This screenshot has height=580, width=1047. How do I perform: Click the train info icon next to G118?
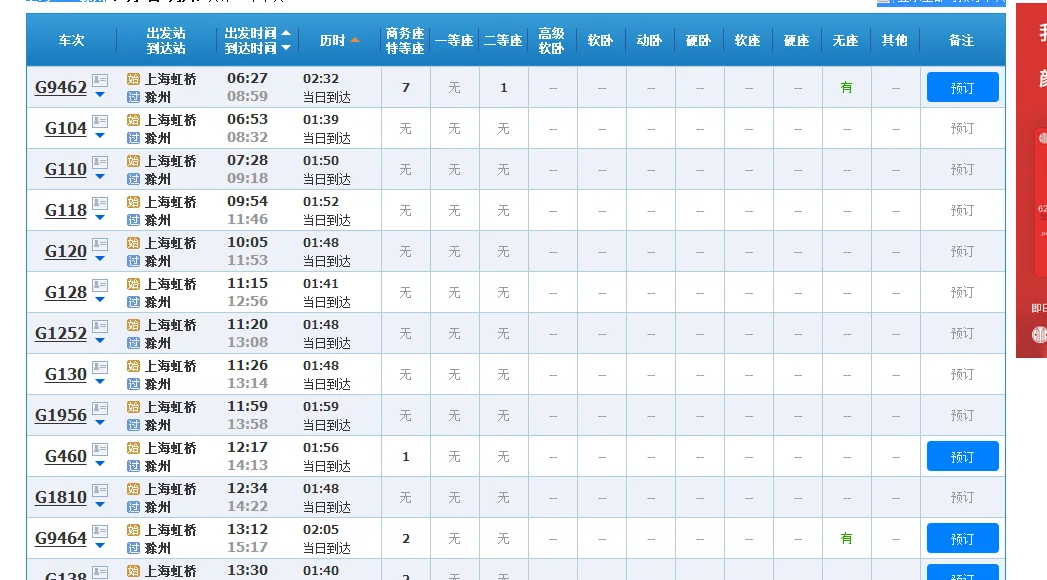click(99, 205)
